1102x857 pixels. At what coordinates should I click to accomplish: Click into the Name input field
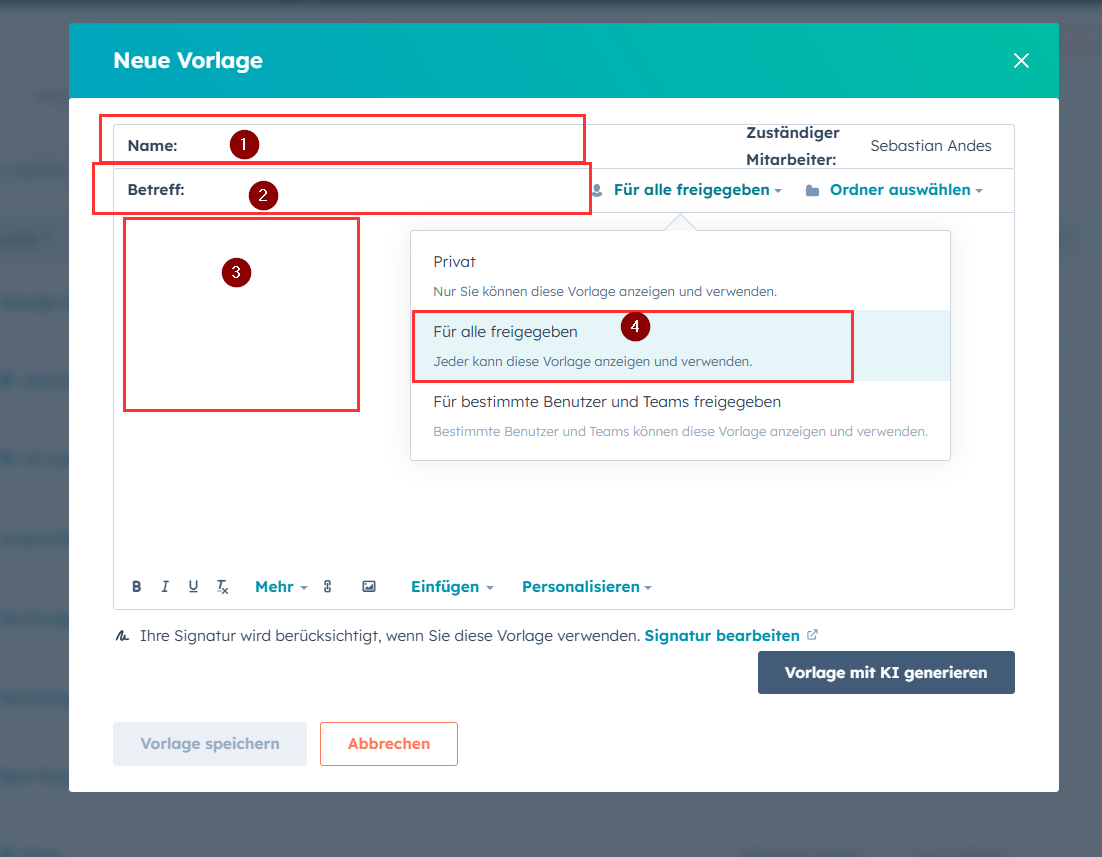point(400,146)
